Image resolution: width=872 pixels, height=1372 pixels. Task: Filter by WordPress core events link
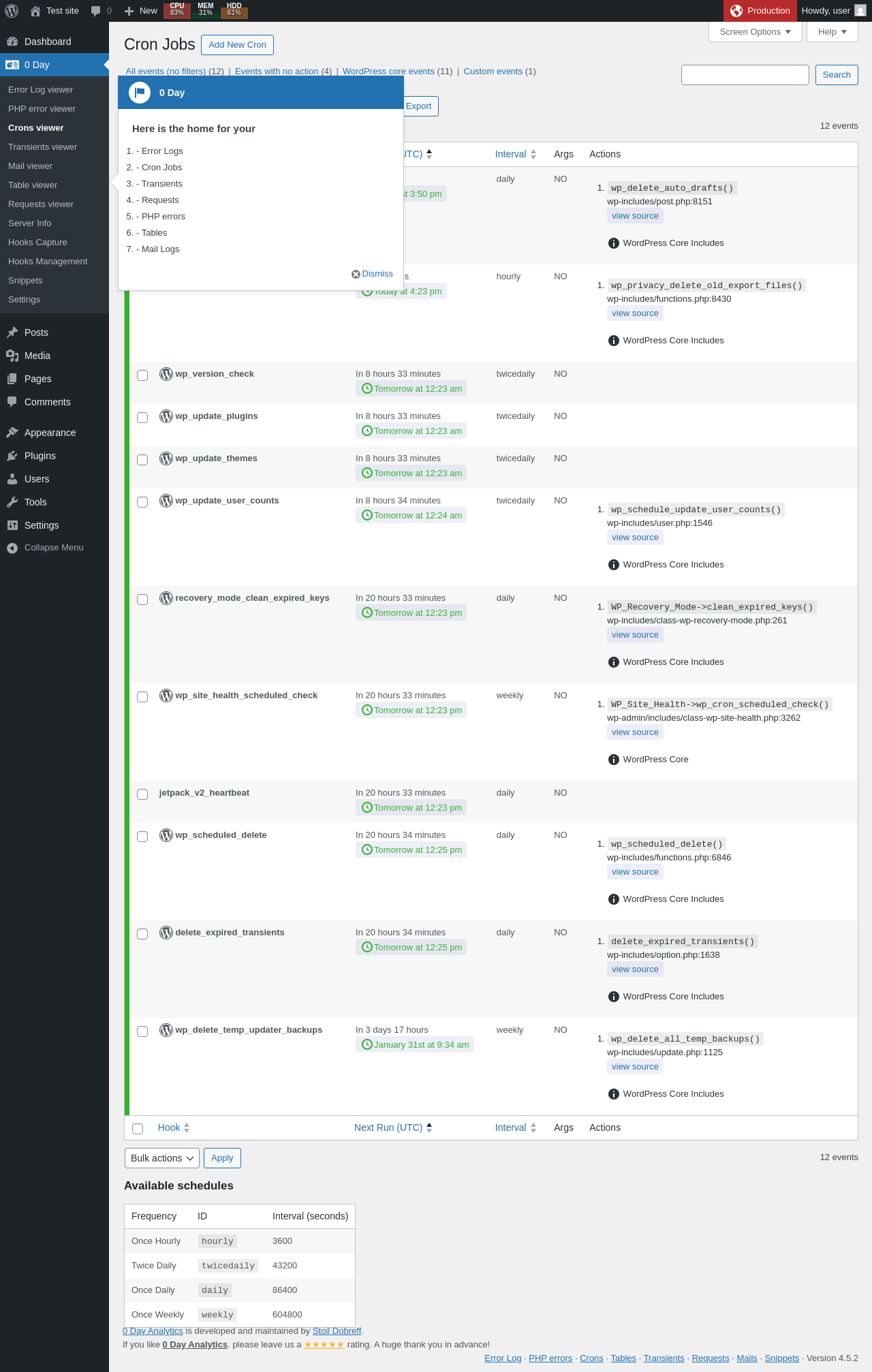(388, 72)
